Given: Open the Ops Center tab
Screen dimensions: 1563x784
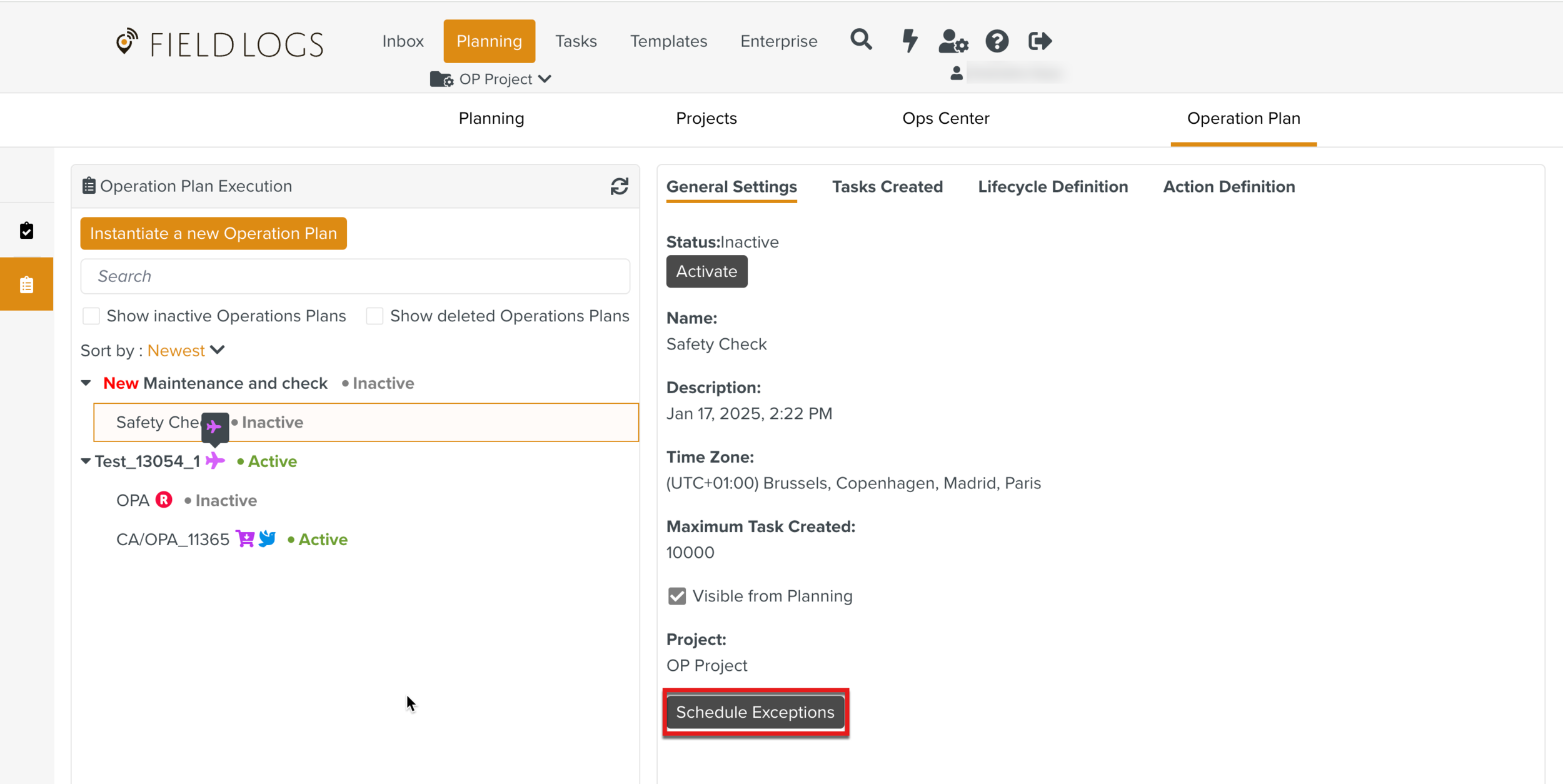Looking at the screenshot, I should (x=945, y=118).
